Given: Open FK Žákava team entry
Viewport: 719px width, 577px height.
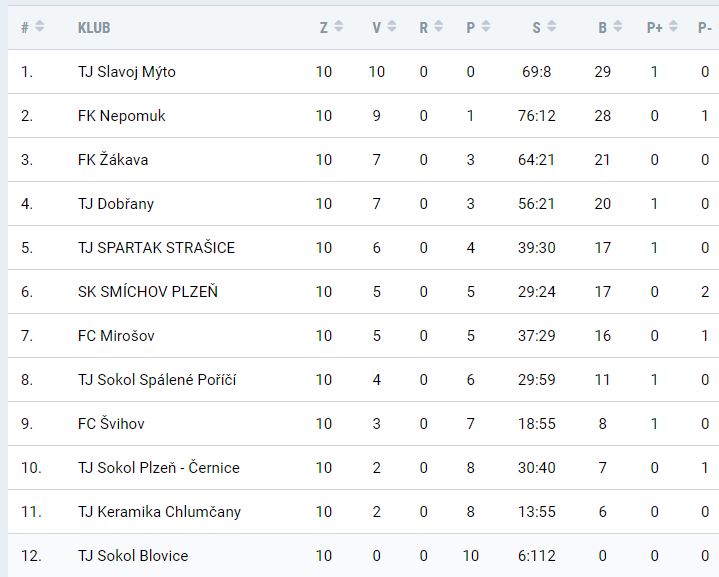Looking at the screenshot, I should 113,160.
